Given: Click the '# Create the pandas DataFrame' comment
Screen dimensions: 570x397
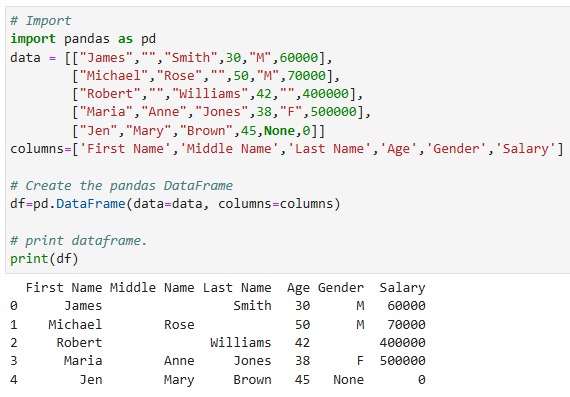Looking at the screenshot, I should click(x=121, y=186).
